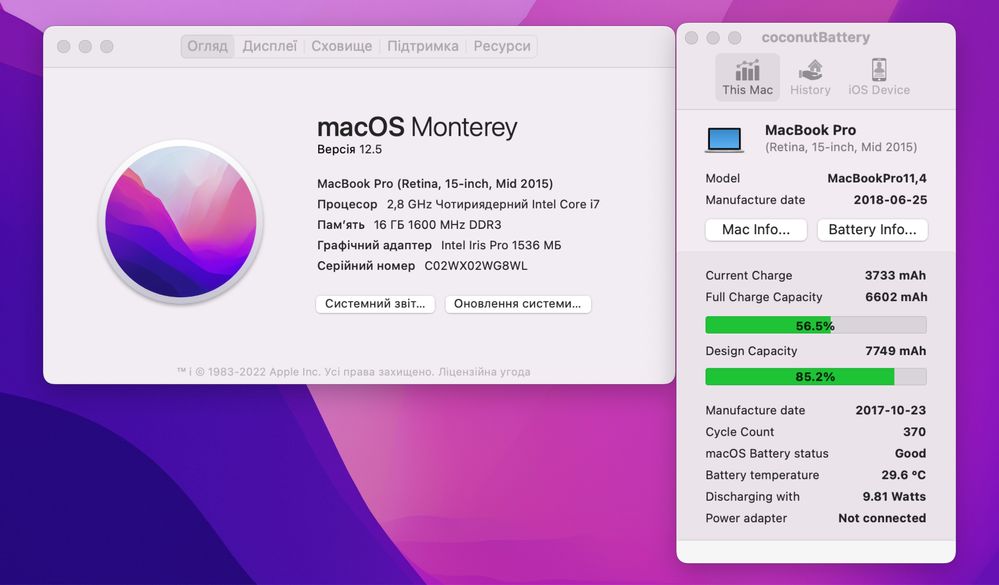Select the serial number C02WX02WG8WL
Screen dimensions: 999x585
[476, 266]
